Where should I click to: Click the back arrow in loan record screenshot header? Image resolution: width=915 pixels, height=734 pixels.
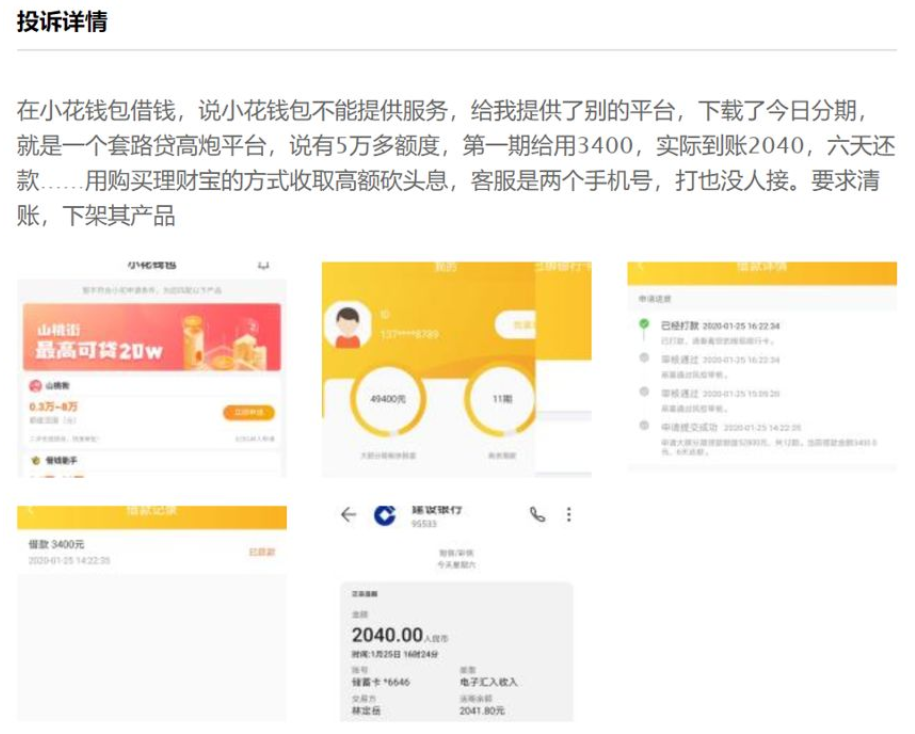31,511
